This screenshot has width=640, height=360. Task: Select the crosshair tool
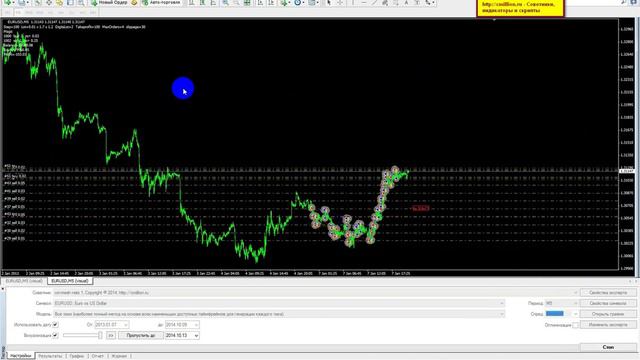pos(340,2)
